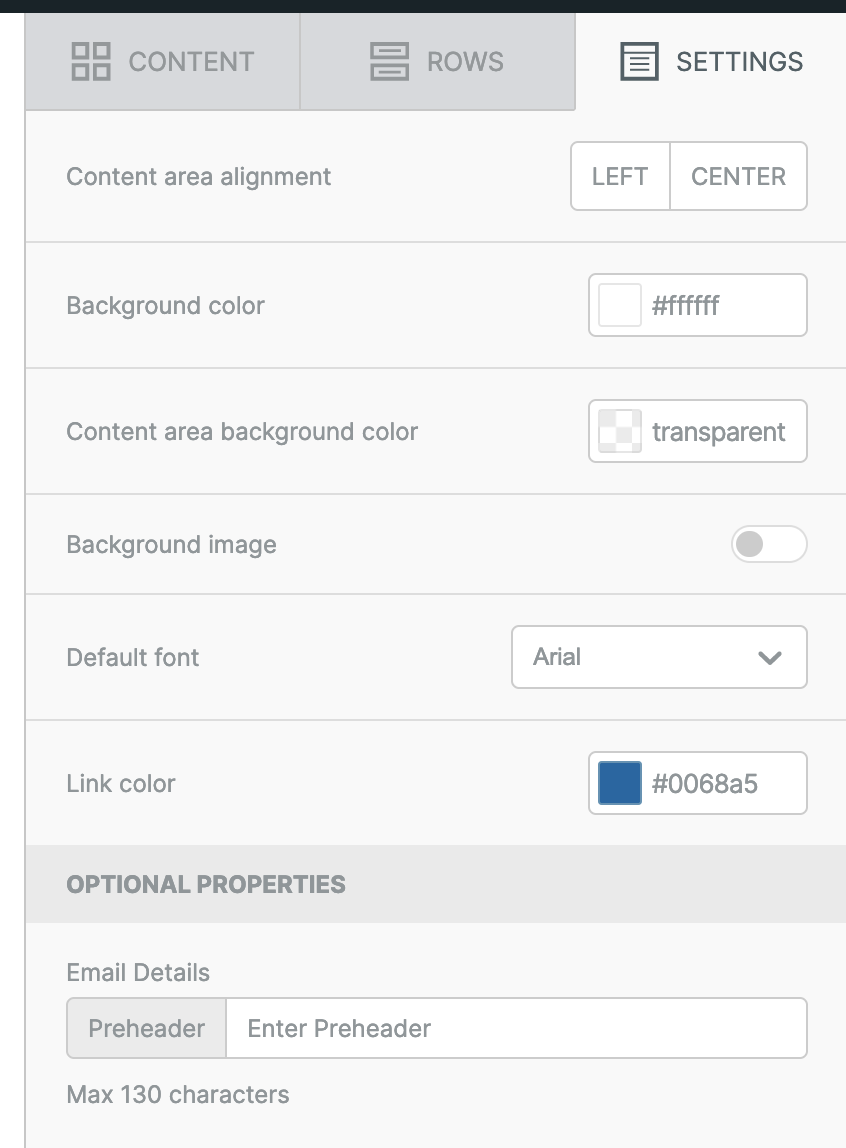Switch to the CONTENT tab
Image resolution: width=846 pixels, height=1148 pixels.
[x=162, y=62]
